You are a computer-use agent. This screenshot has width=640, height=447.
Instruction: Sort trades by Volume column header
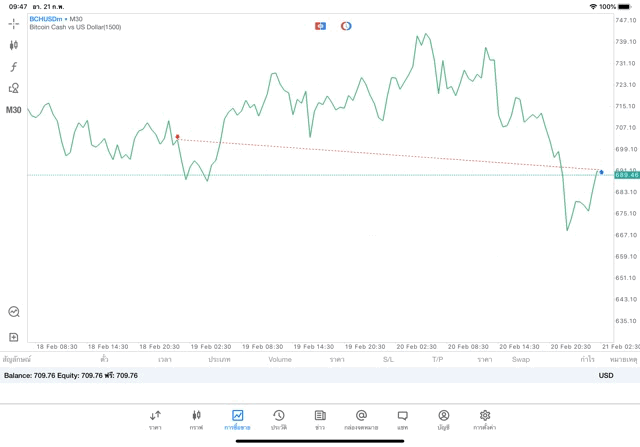pyautogui.click(x=280, y=359)
